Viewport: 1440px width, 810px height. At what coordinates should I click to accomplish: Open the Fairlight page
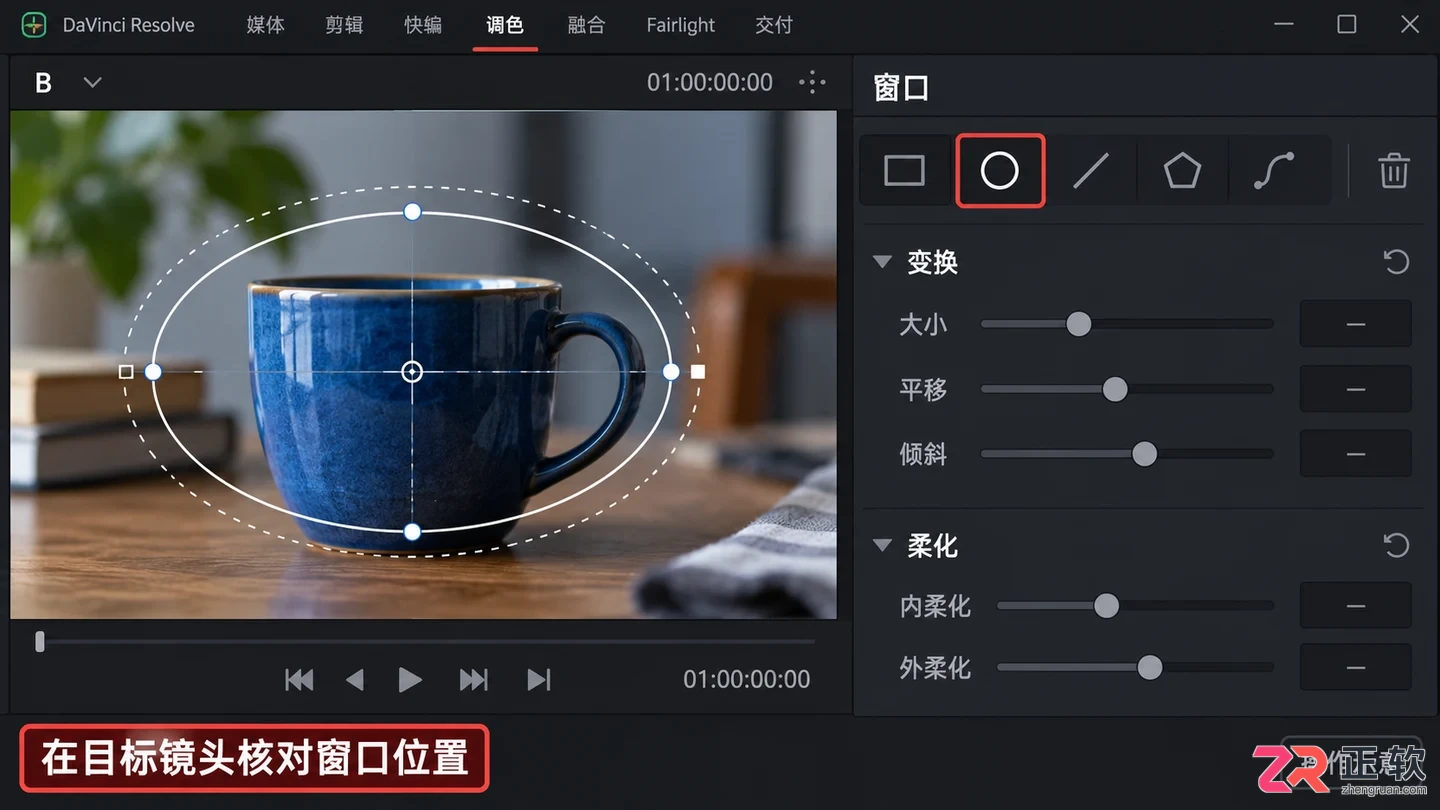click(x=681, y=25)
